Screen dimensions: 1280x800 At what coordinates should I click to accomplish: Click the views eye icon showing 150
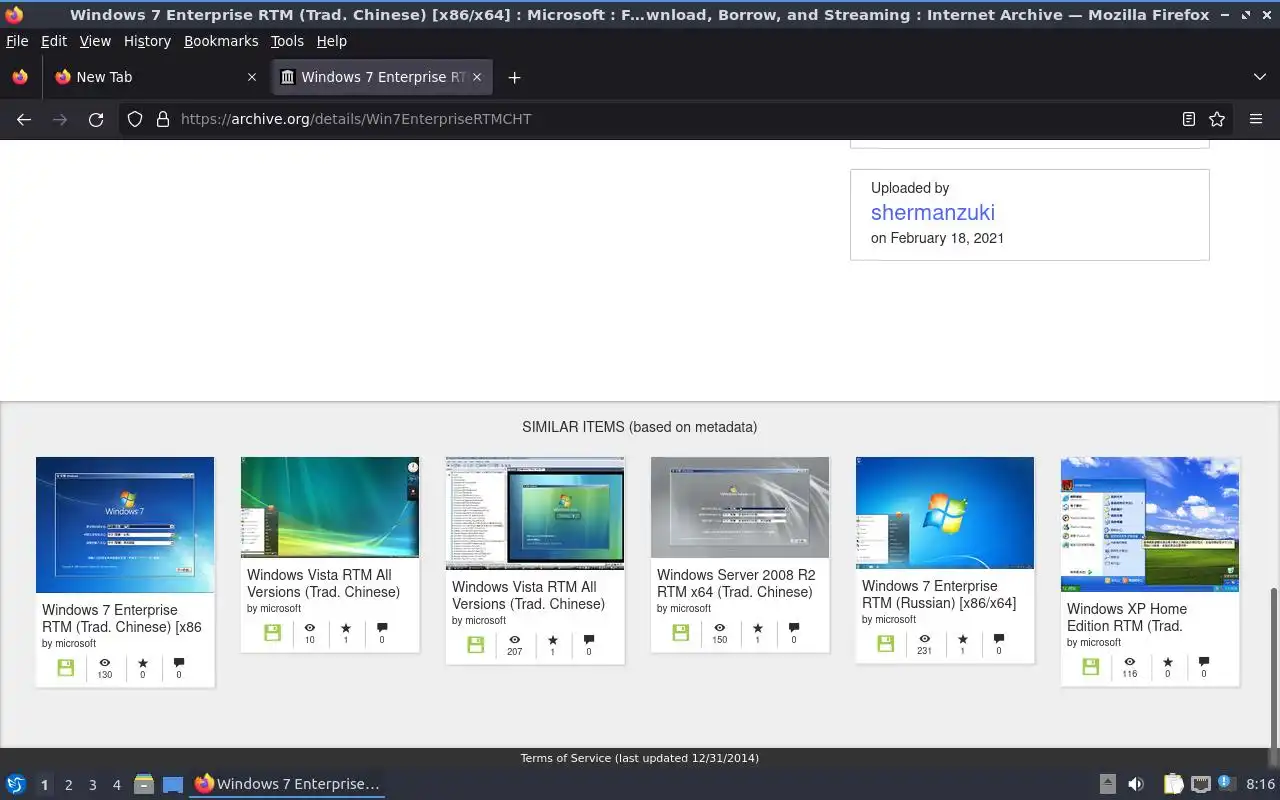(719, 628)
